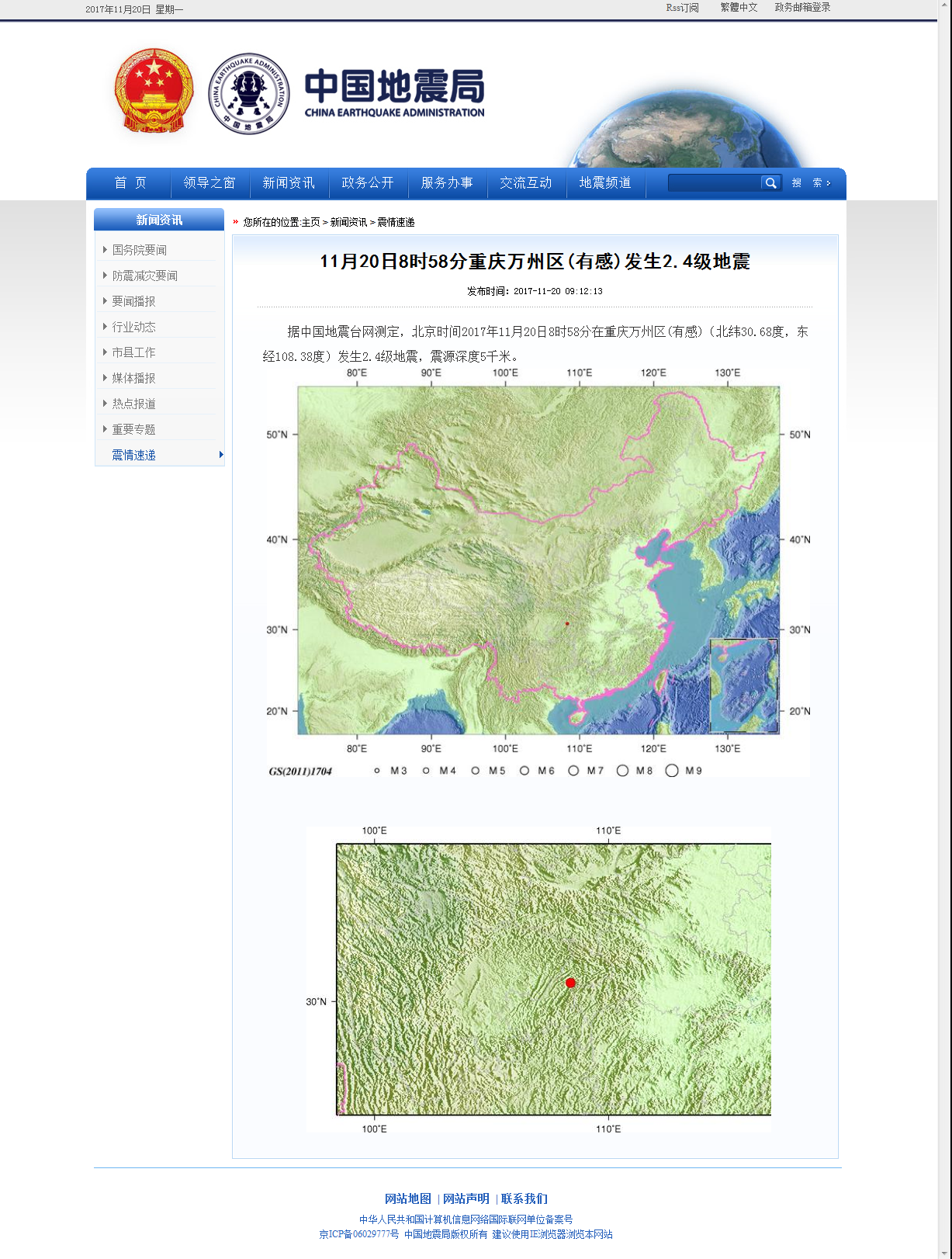This screenshot has width=952, height=1259.
Task: Click the 2017年11月20日 date text at top
Action: click(x=118, y=9)
